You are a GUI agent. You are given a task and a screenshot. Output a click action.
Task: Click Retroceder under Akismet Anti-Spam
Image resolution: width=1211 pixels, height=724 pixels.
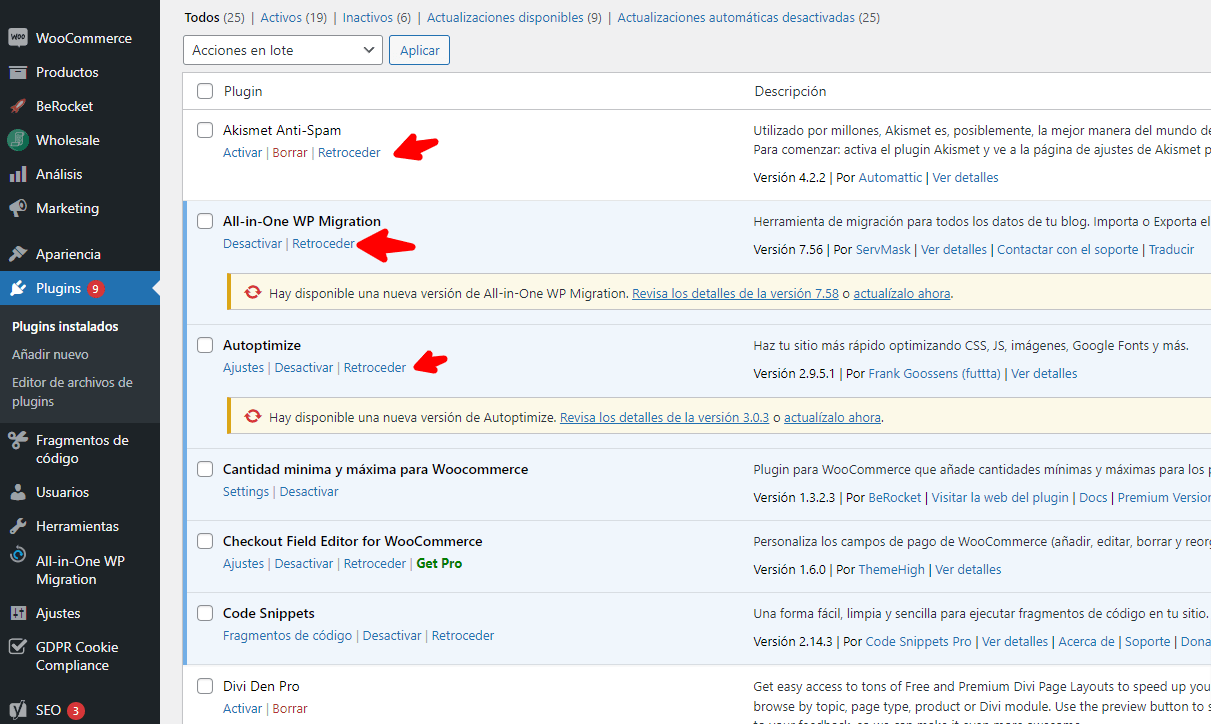click(x=349, y=153)
